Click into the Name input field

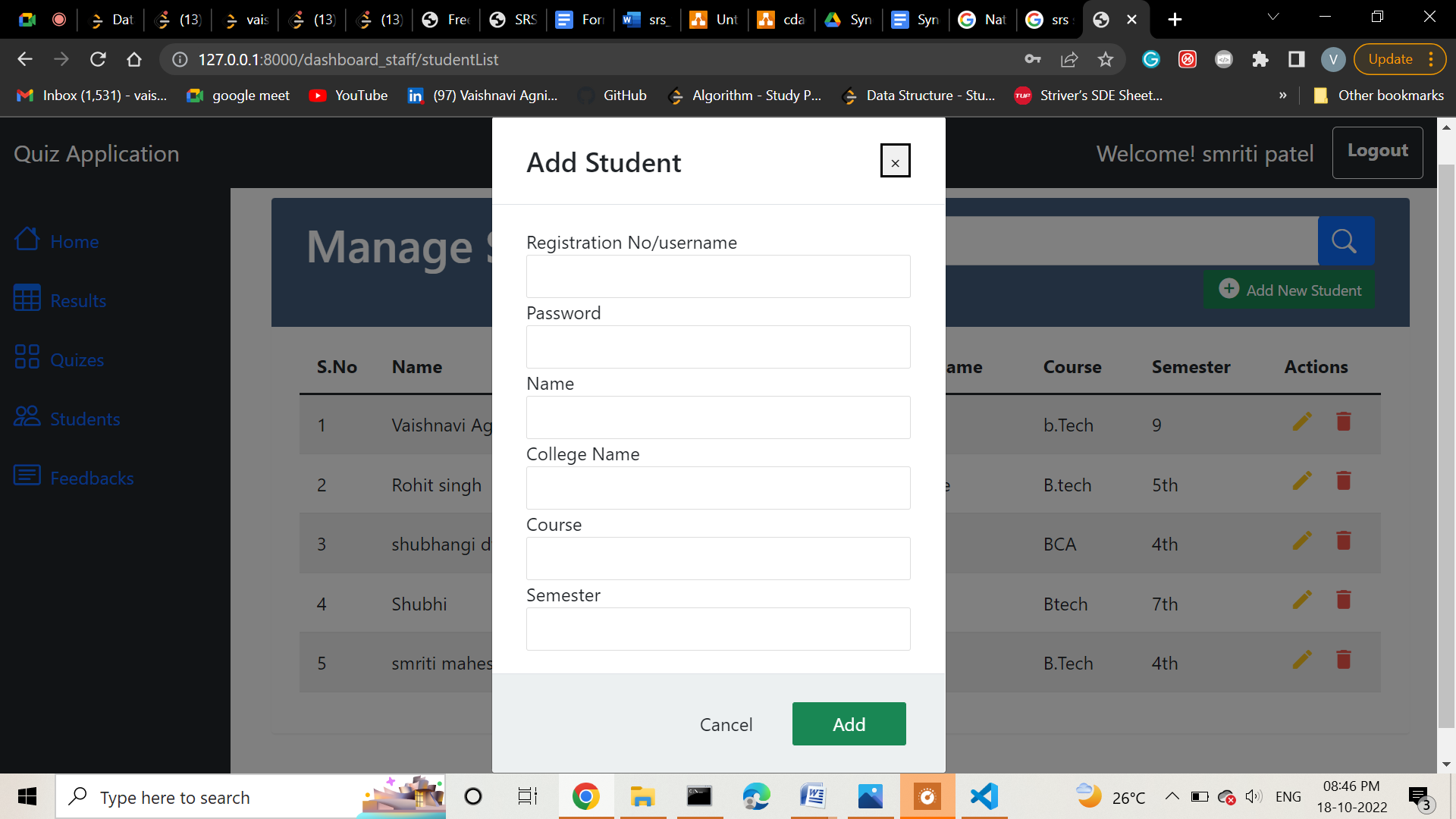coord(718,417)
